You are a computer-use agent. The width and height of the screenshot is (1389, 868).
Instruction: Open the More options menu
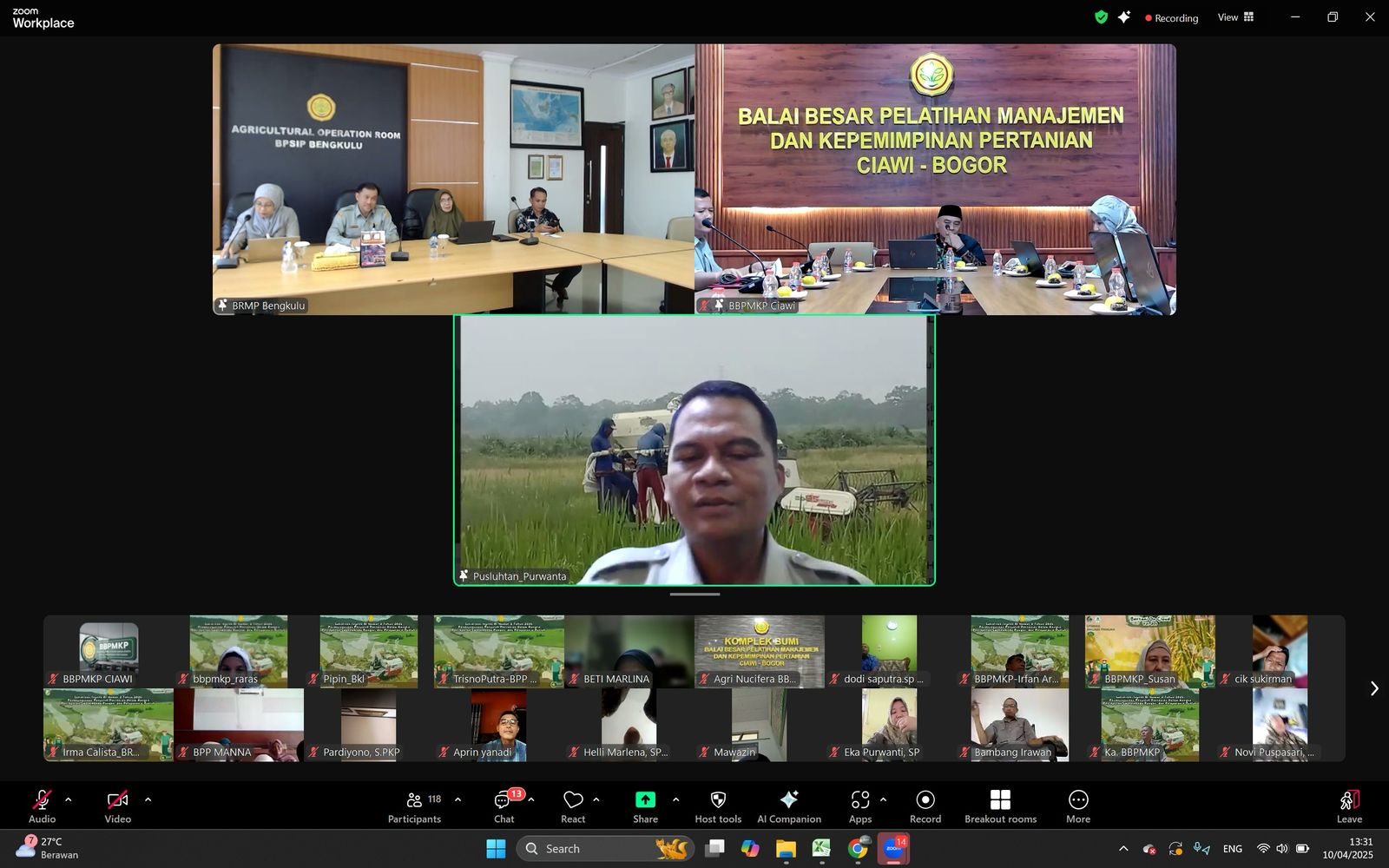1078,806
